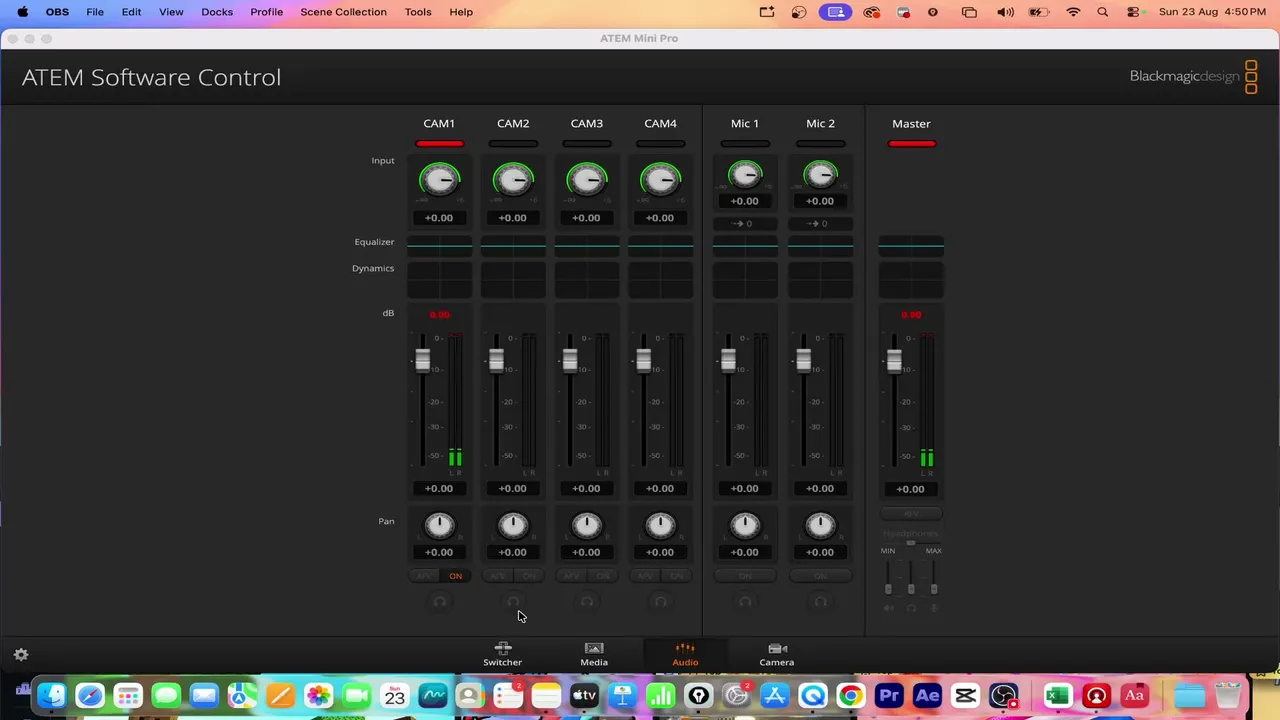Solo CAM1 with its headphone icon
Viewport: 1280px width, 720px height.
click(439, 602)
